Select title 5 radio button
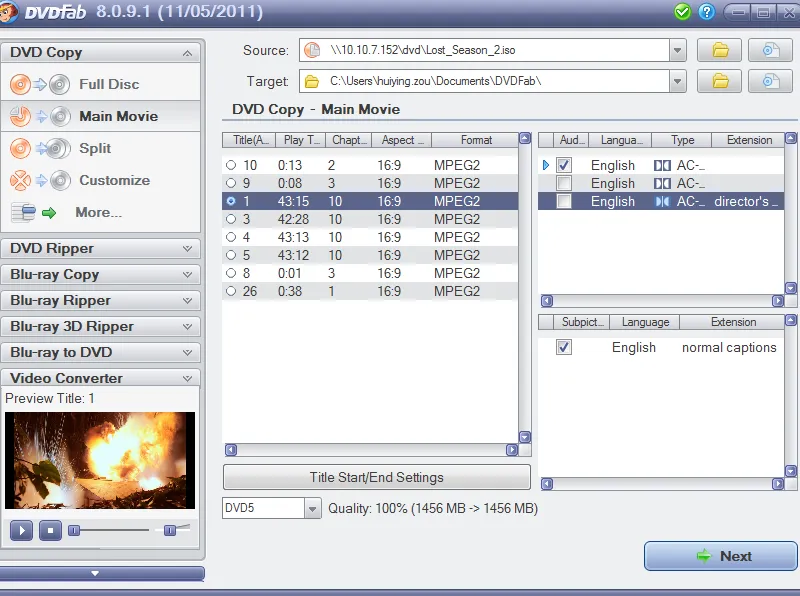The height and width of the screenshot is (596, 800). [x=231, y=255]
